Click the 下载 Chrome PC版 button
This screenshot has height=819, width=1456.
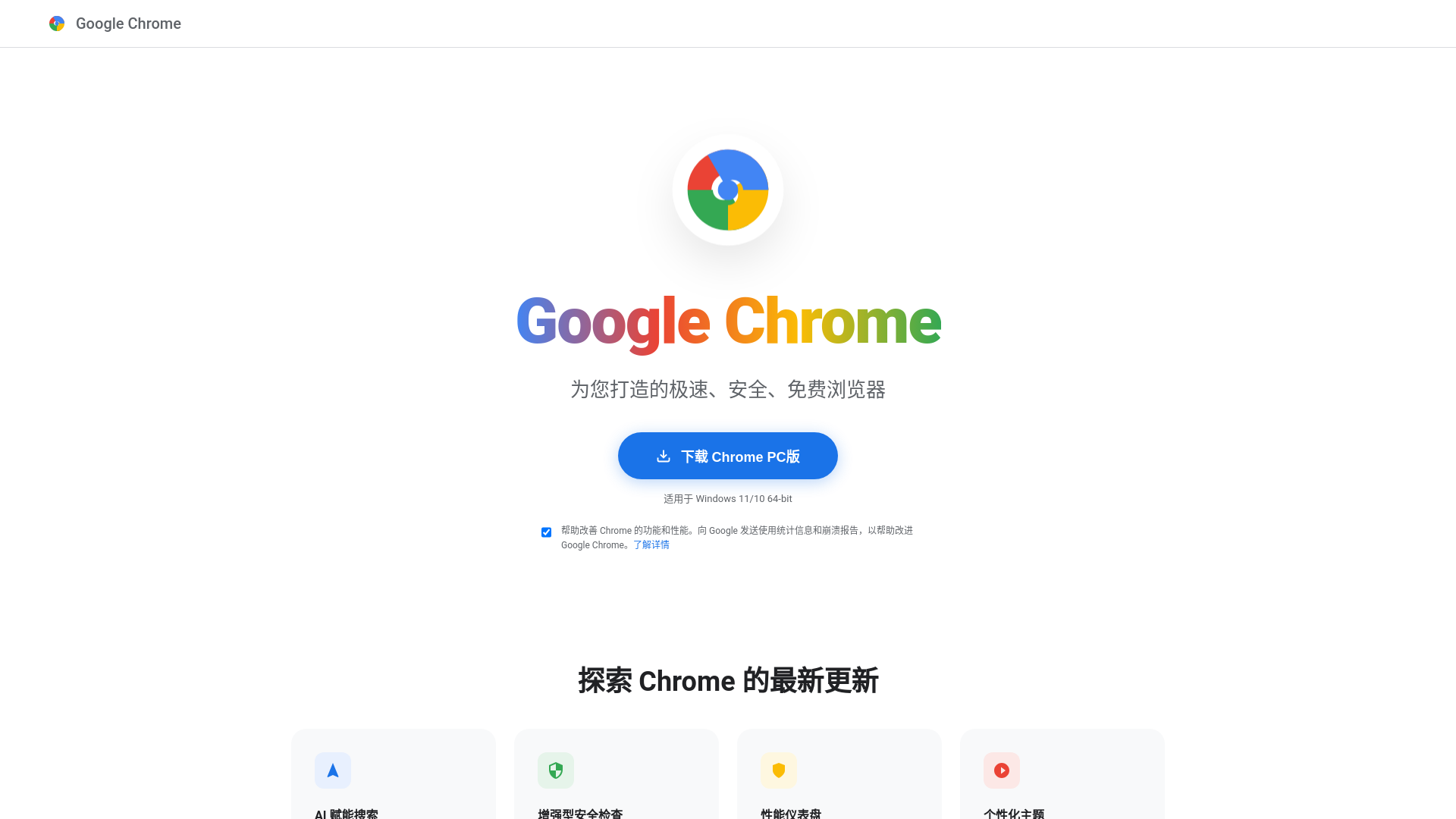pyautogui.click(x=728, y=456)
